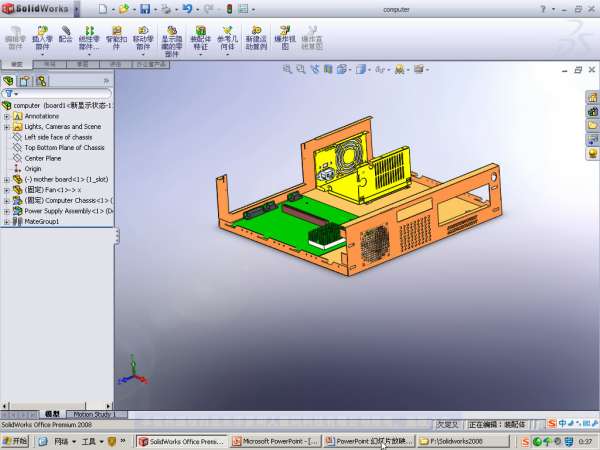Expand the MateGroup1 tree node
600x450 pixels.
7,222
